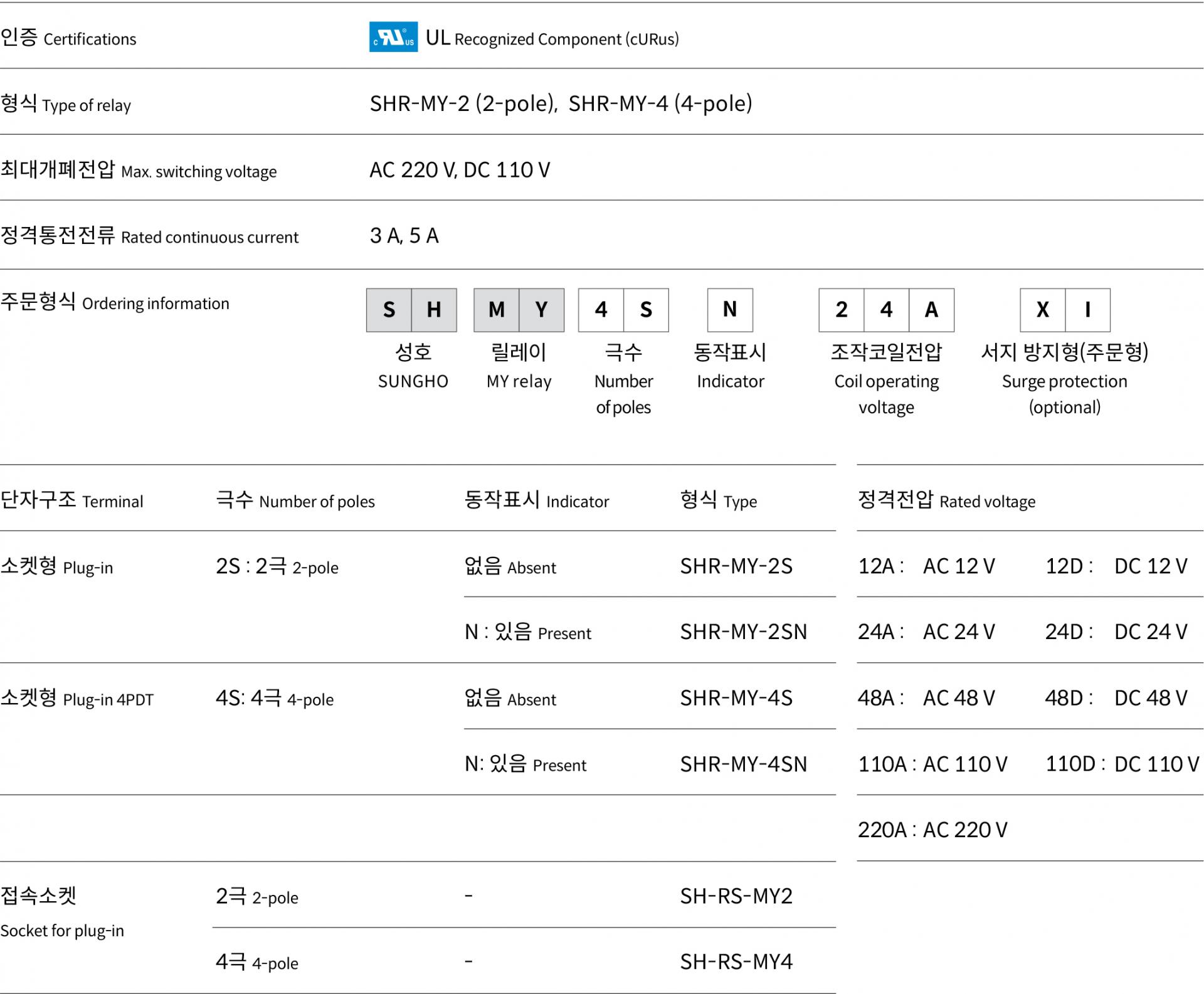Click the 'N : 있음 Present' cell in 2-pole row

528,632
